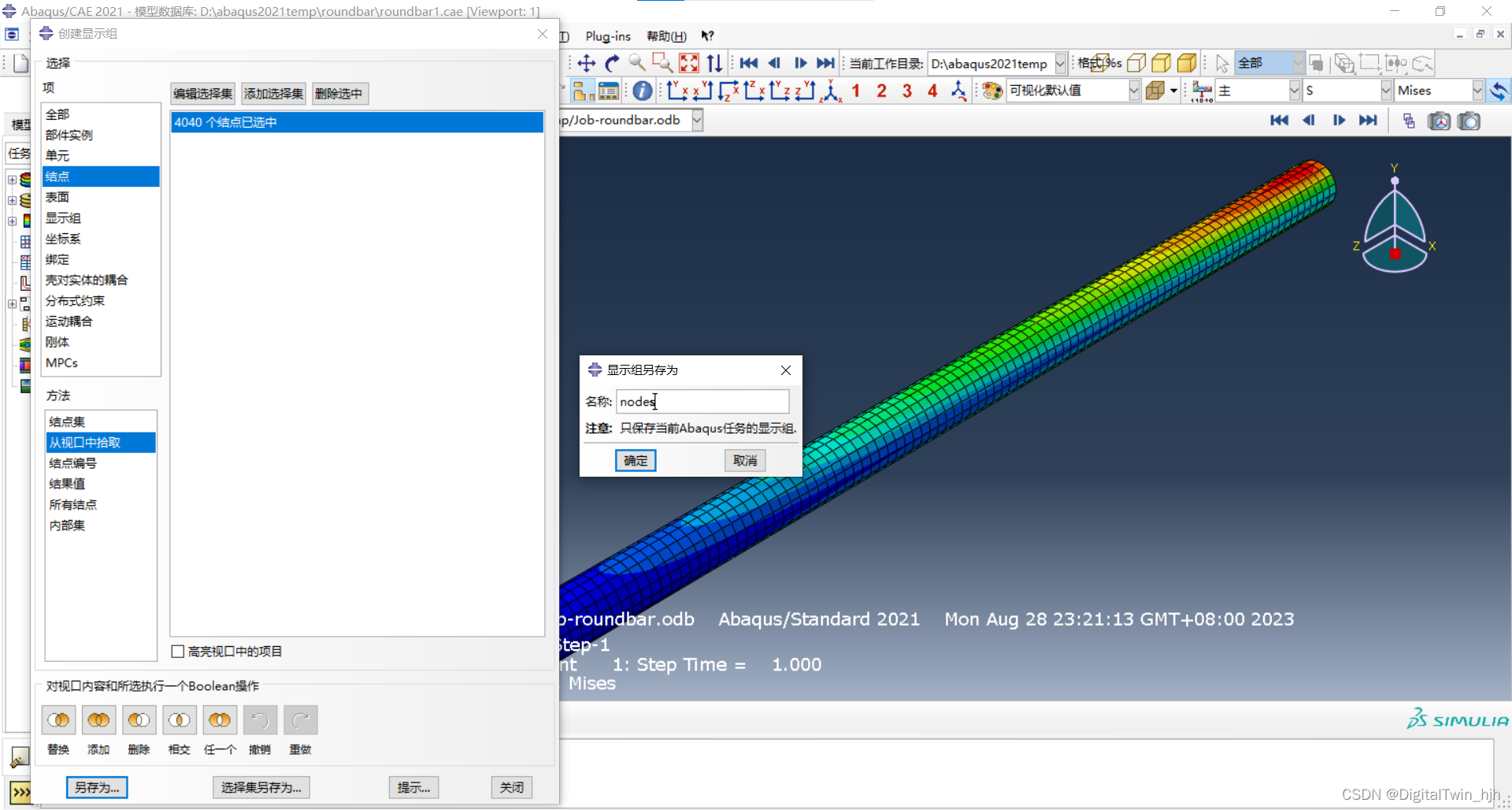Click the field output dialog icon
This screenshot has height=810, width=1512.
pyautogui.click(x=1202, y=91)
